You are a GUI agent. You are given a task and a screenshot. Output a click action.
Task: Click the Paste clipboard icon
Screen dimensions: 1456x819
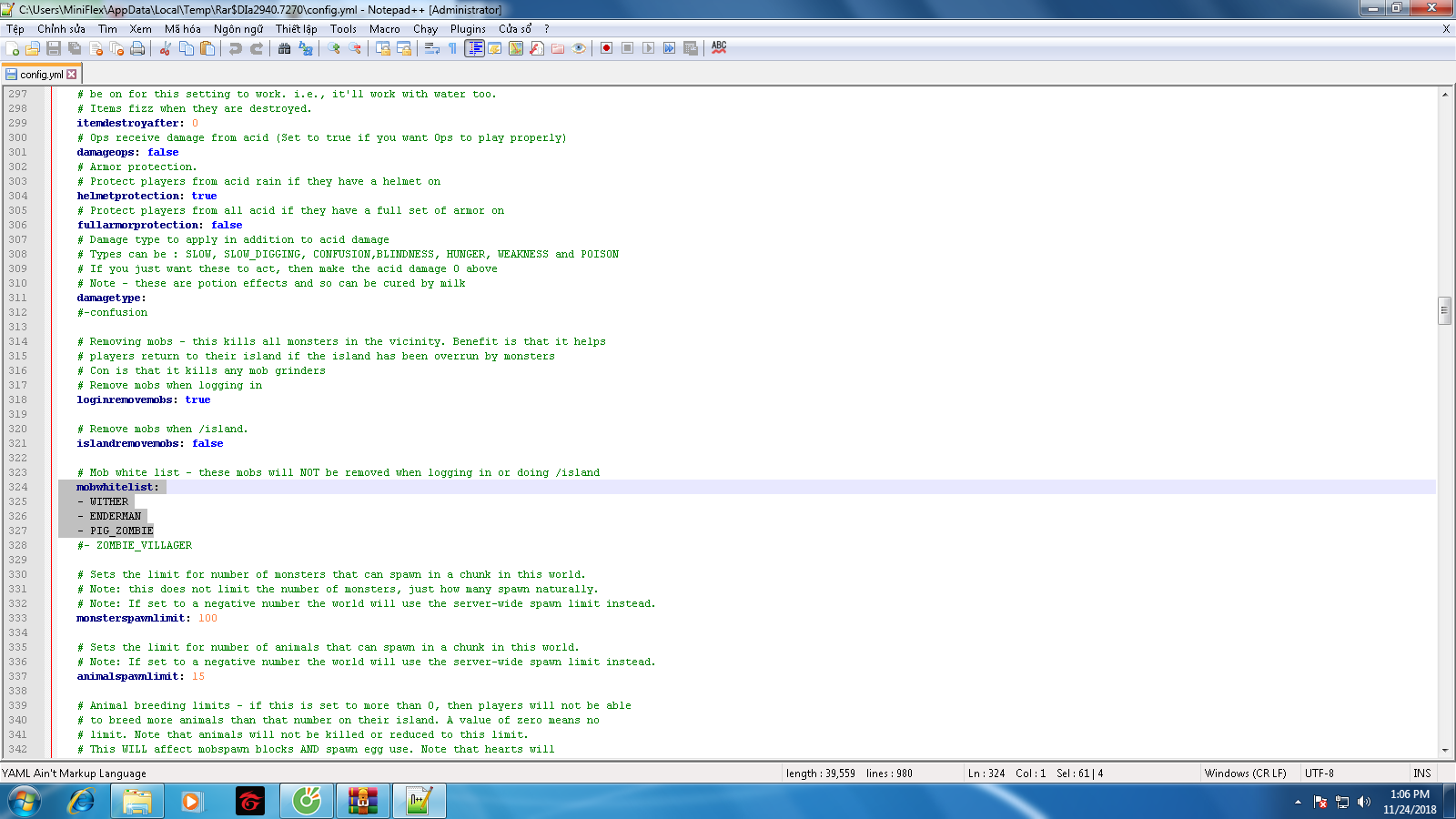point(207,48)
